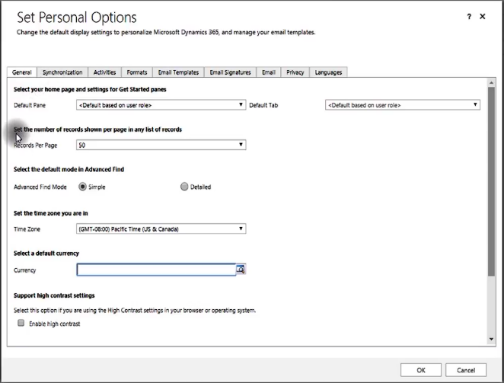This screenshot has height=383, width=504.
Task: Click the 'Set the time zone you are in' heading
Action: 51,213
